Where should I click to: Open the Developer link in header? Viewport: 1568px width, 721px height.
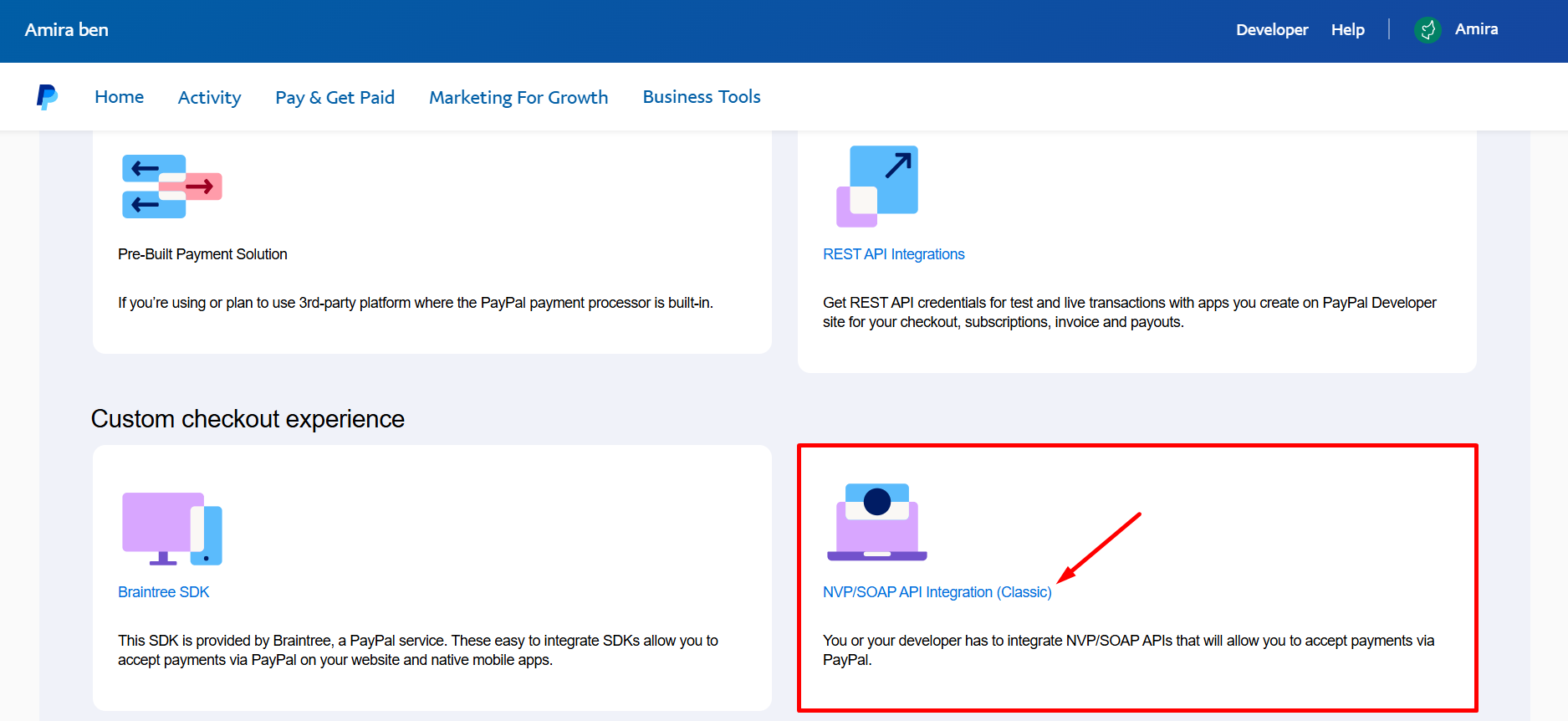tap(1272, 30)
